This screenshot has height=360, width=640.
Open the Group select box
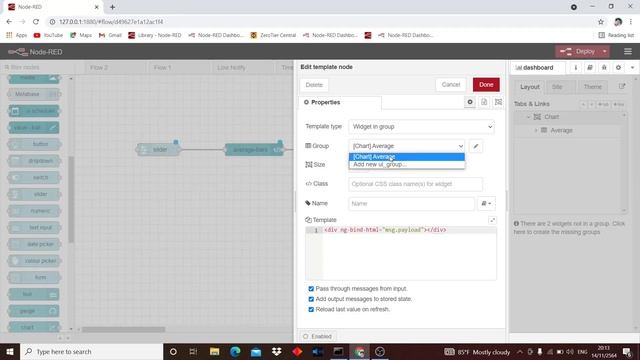pos(407,146)
